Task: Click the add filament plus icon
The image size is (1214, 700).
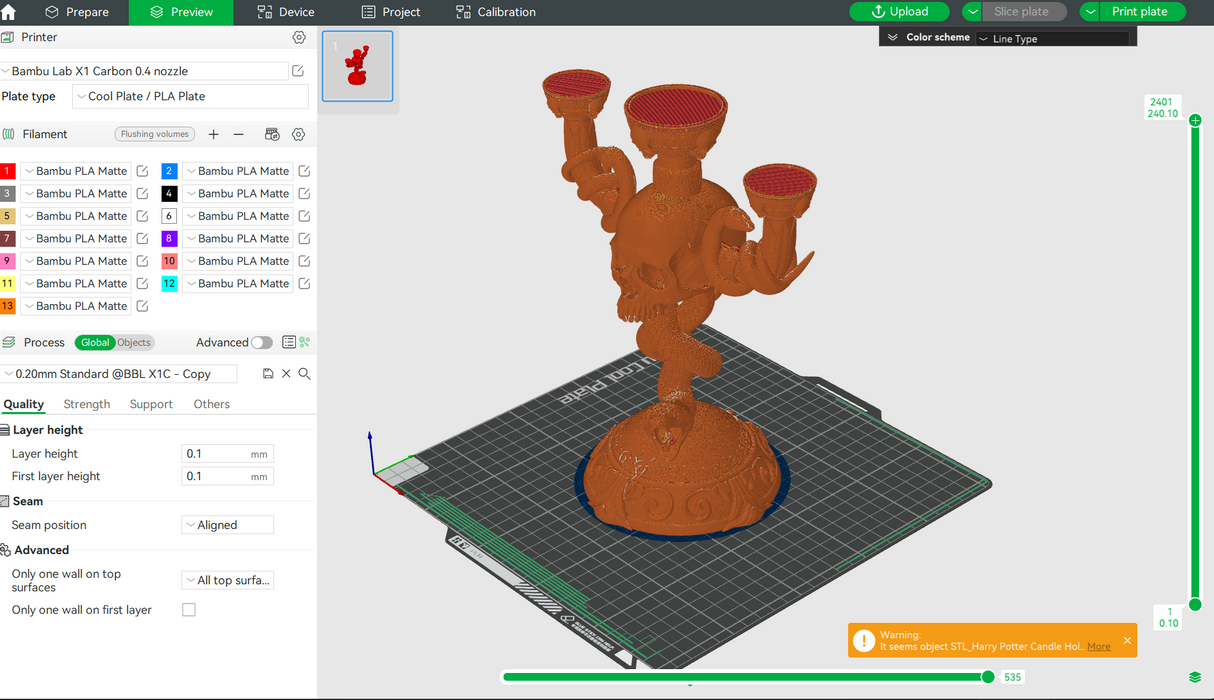Action: [213, 134]
